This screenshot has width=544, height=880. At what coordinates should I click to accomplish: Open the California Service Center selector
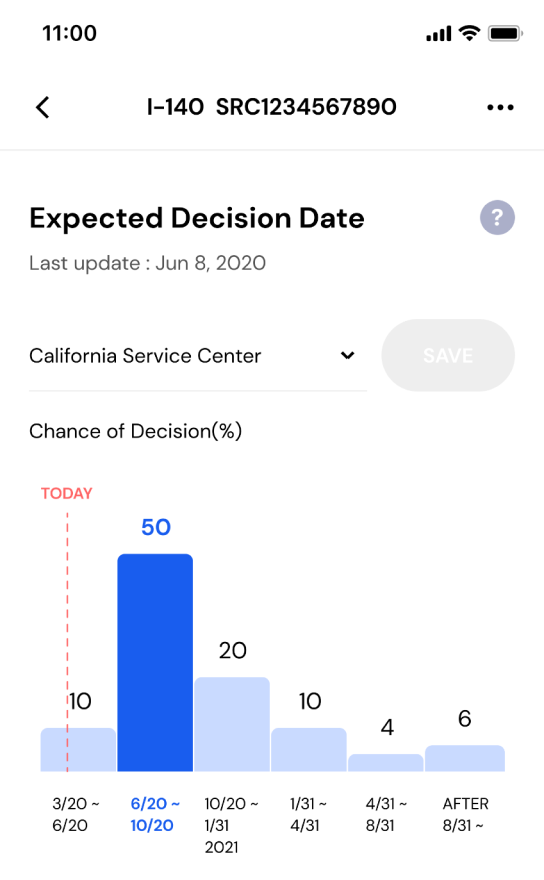click(198, 356)
